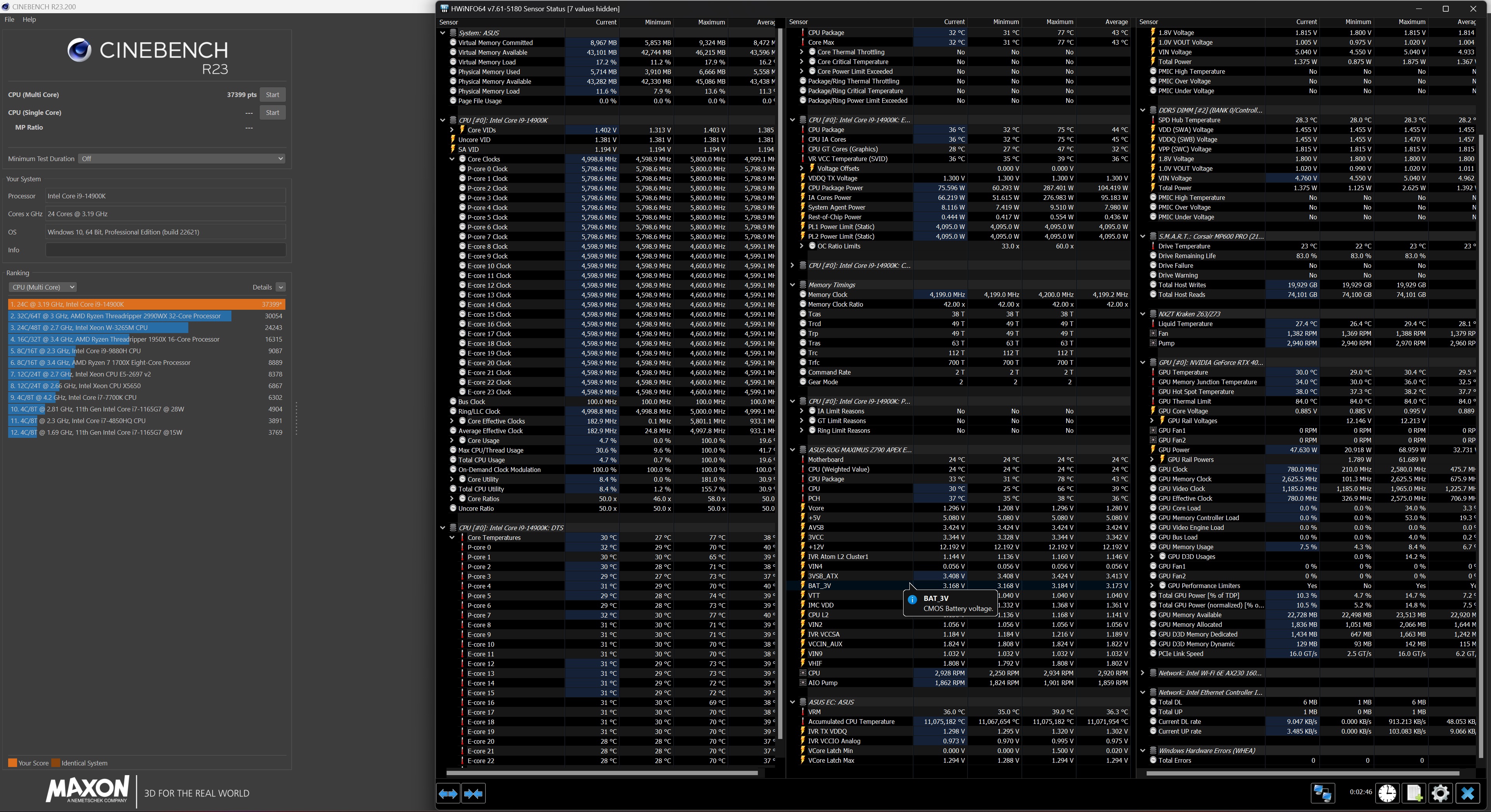
Task: Collapse the NZXT Kraken Z63/Z73 group
Action: pyautogui.click(x=1143, y=314)
